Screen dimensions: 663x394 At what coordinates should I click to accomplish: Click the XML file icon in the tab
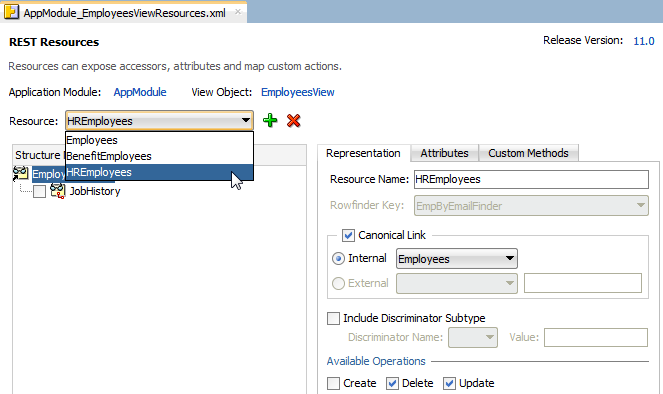click(11, 12)
